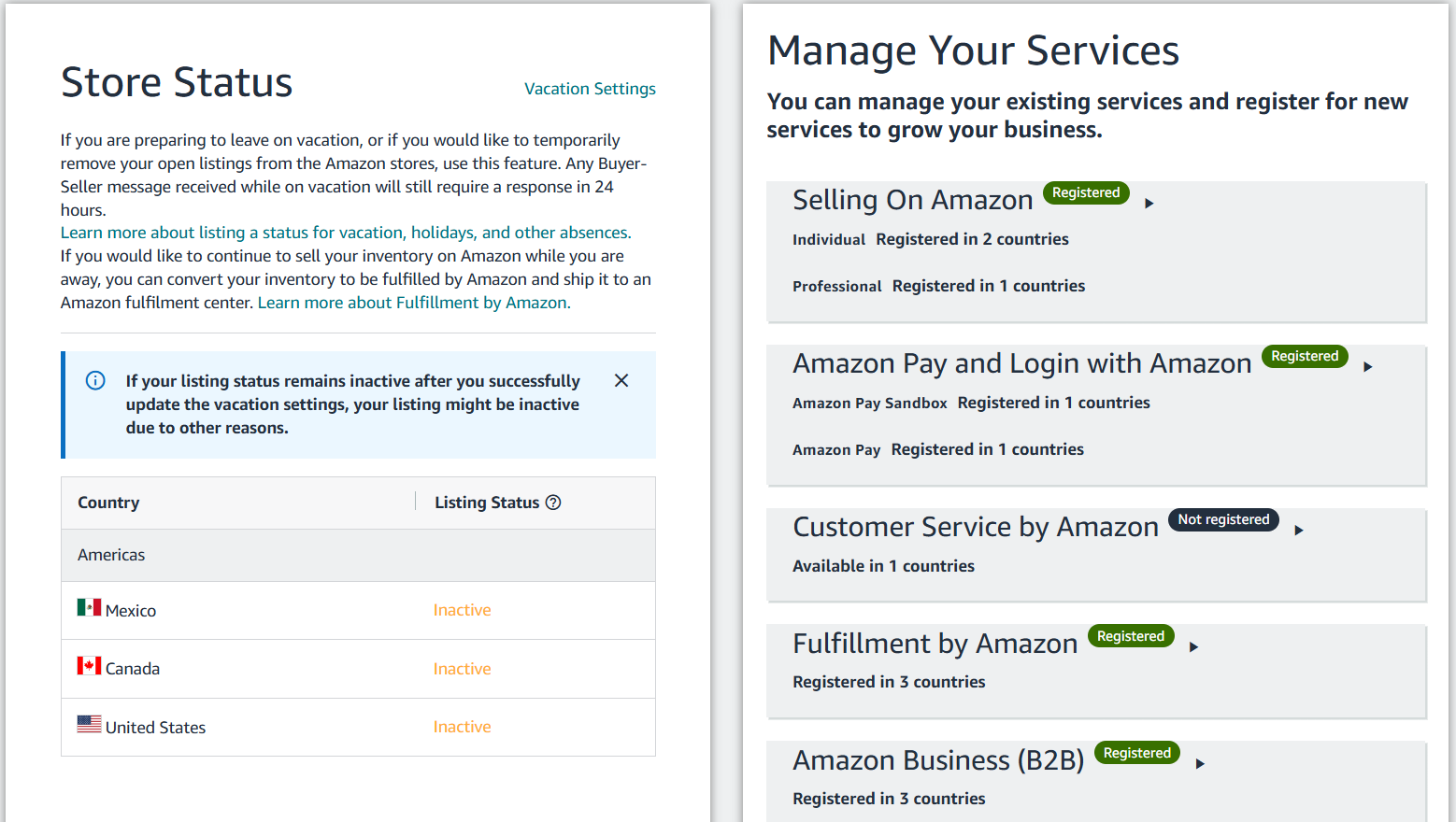Open Vacation Settings link
Image resolution: width=1456 pixels, height=822 pixels.
click(x=590, y=89)
